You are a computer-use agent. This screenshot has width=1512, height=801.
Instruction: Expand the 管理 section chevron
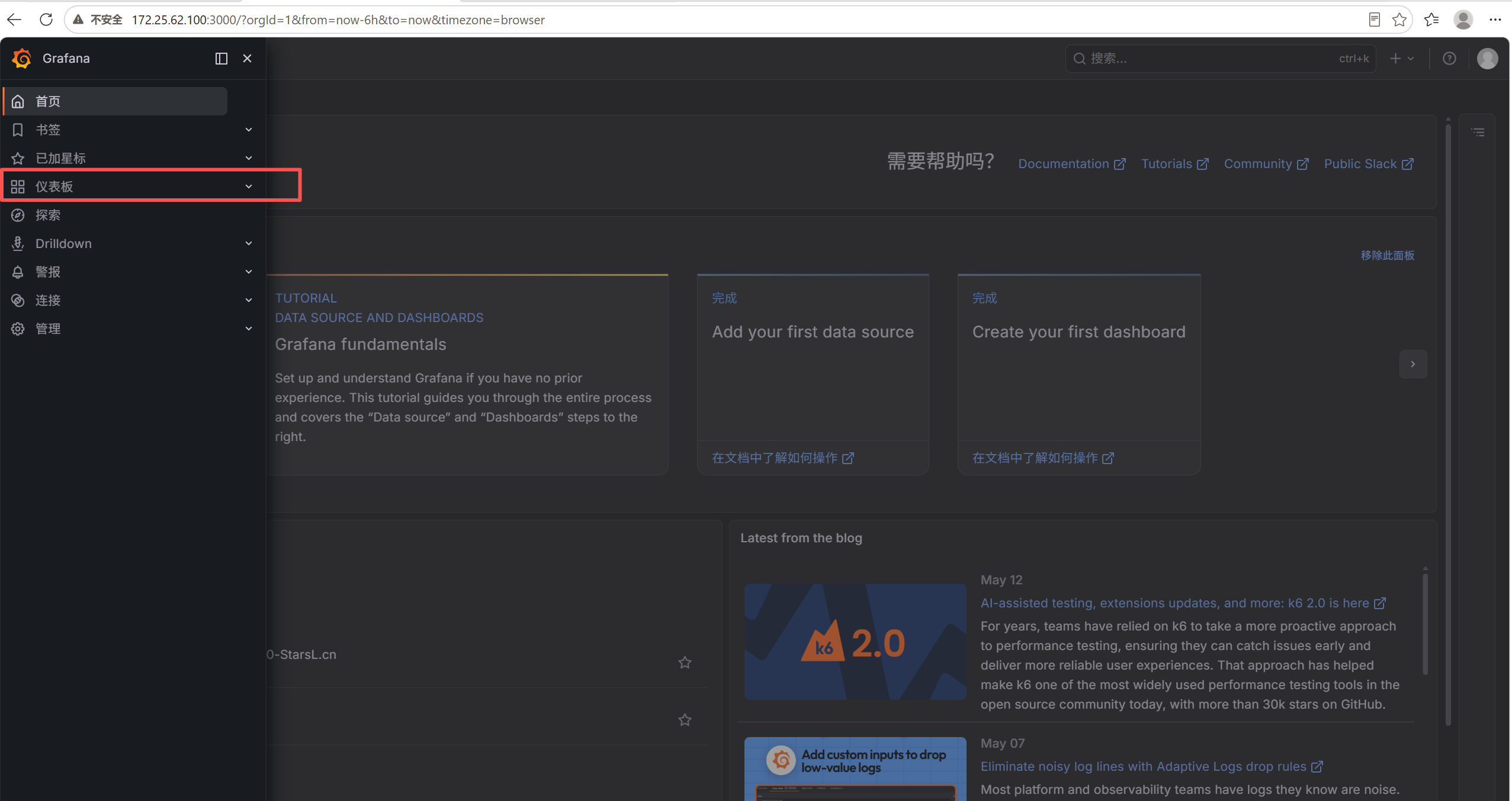point(249,329)
